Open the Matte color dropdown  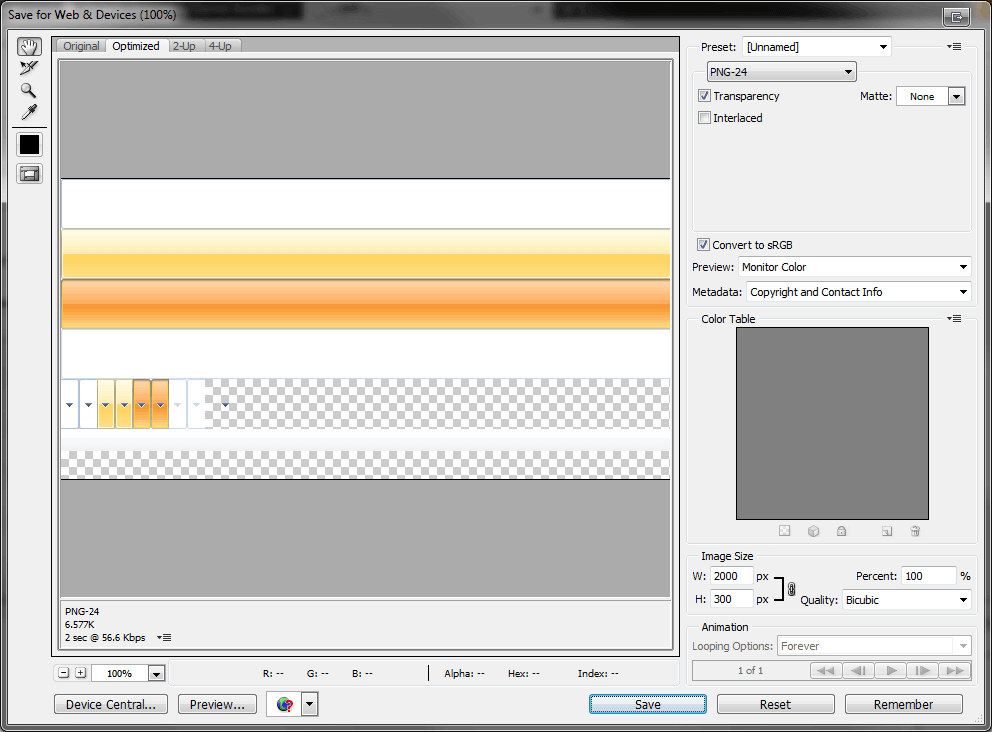pyautogui.click(x=956, y=95)
